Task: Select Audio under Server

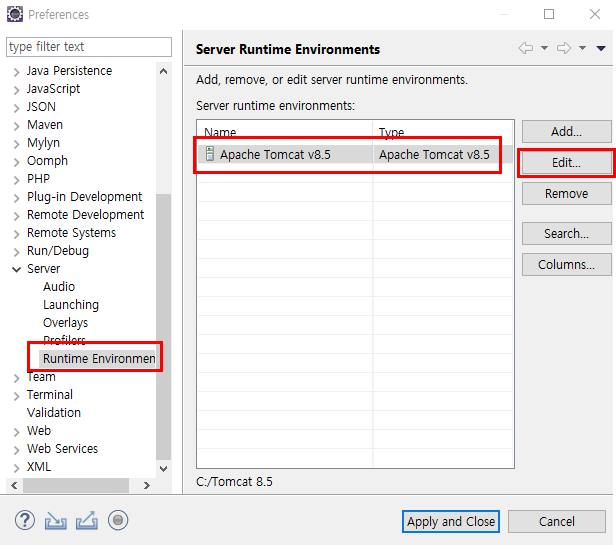Action: pyautogui.click(x=59, y=286)
